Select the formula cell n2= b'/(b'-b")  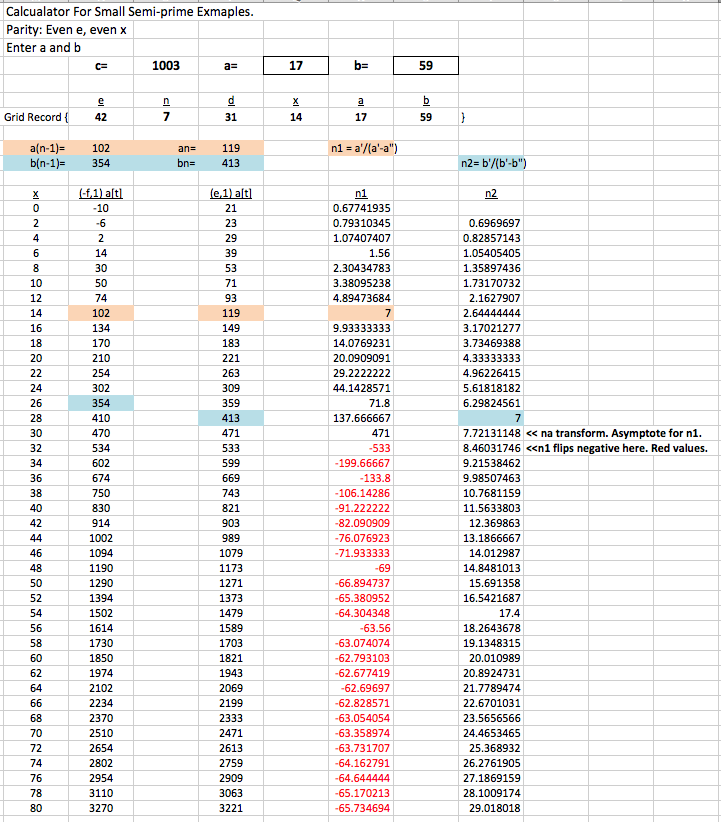493,163
